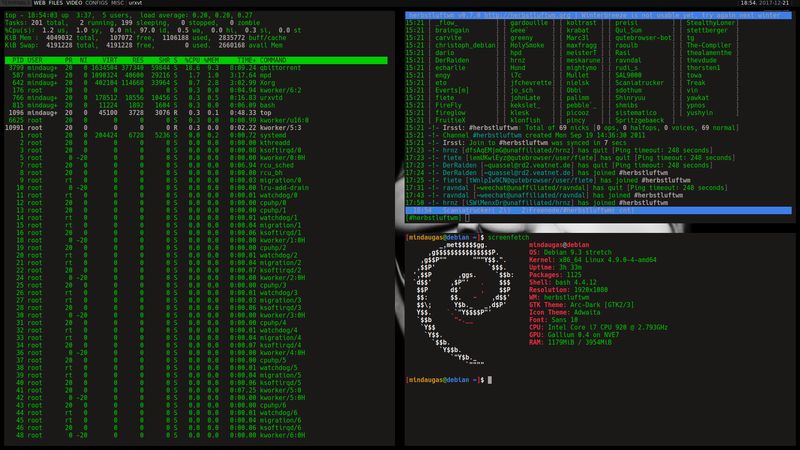Click nick StealthyLoner in irssi list
The image size is (800, 450).
[711, 23]
